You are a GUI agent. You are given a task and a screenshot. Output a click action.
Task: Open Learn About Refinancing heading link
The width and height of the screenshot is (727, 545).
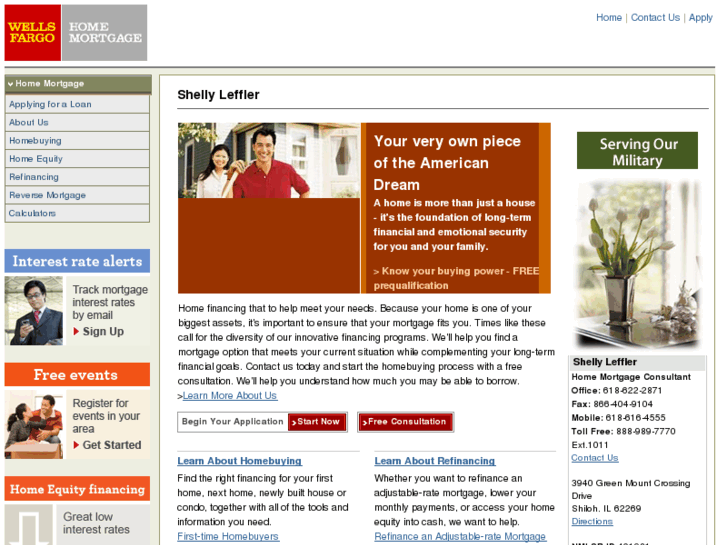435,461
